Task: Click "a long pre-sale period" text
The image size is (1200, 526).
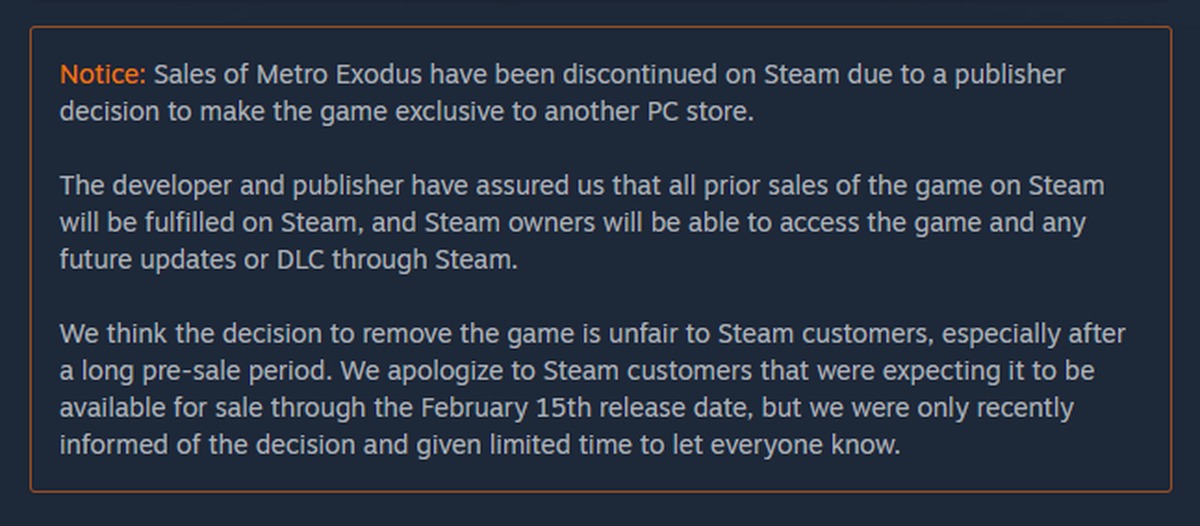Action: (x=193, y=371)
